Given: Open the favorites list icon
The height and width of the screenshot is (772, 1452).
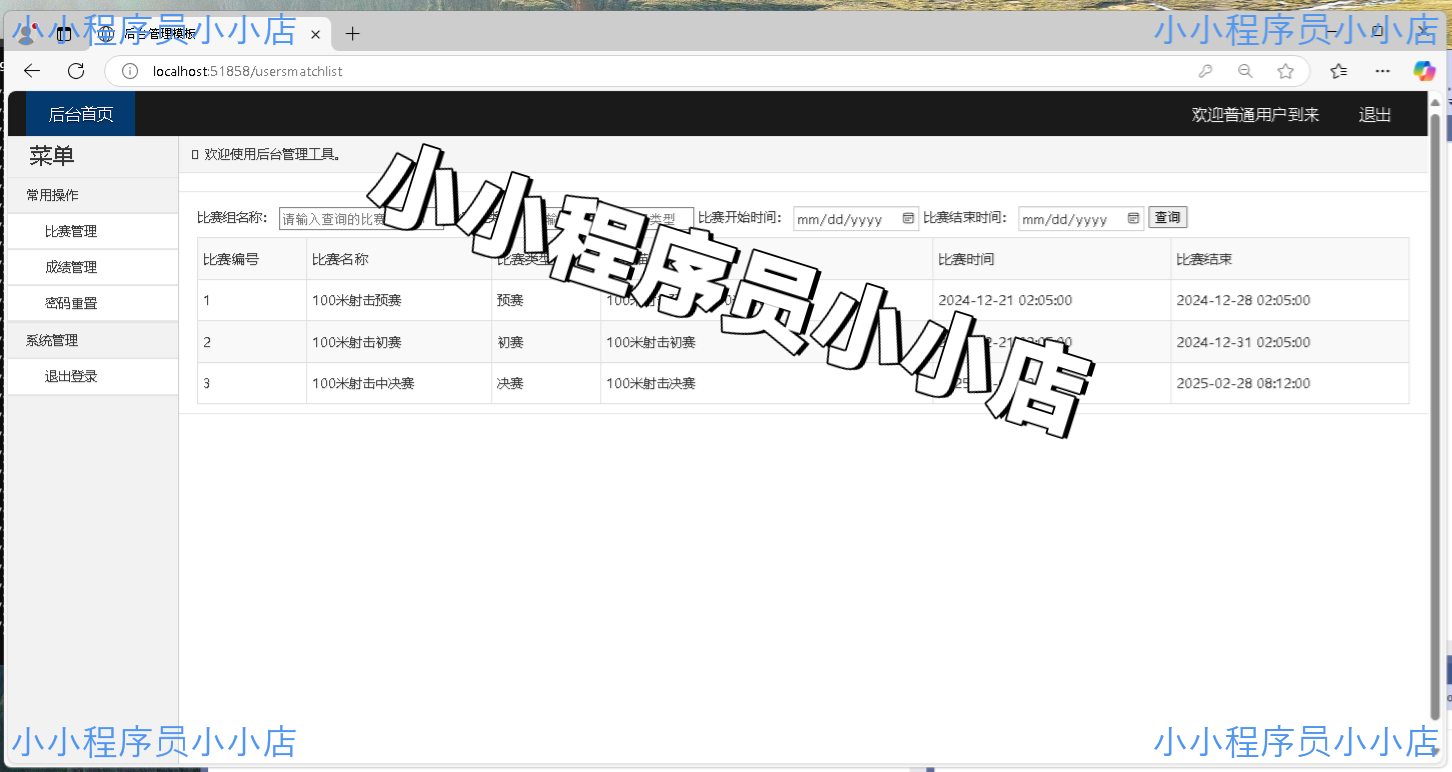Looking at the screenshot, I should click(1339, 71).
